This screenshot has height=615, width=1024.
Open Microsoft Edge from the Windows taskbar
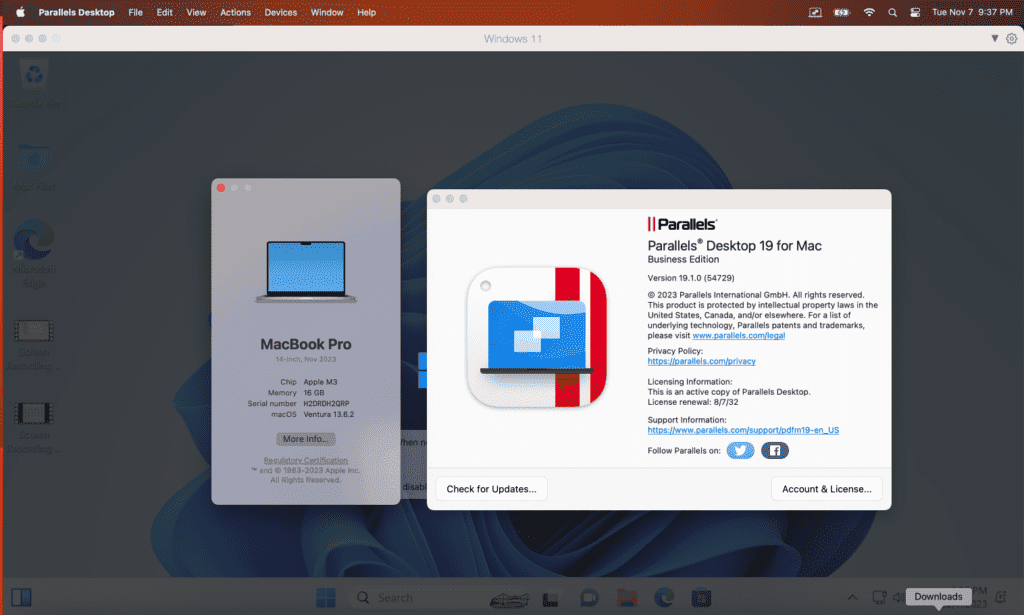click(665, 598)
